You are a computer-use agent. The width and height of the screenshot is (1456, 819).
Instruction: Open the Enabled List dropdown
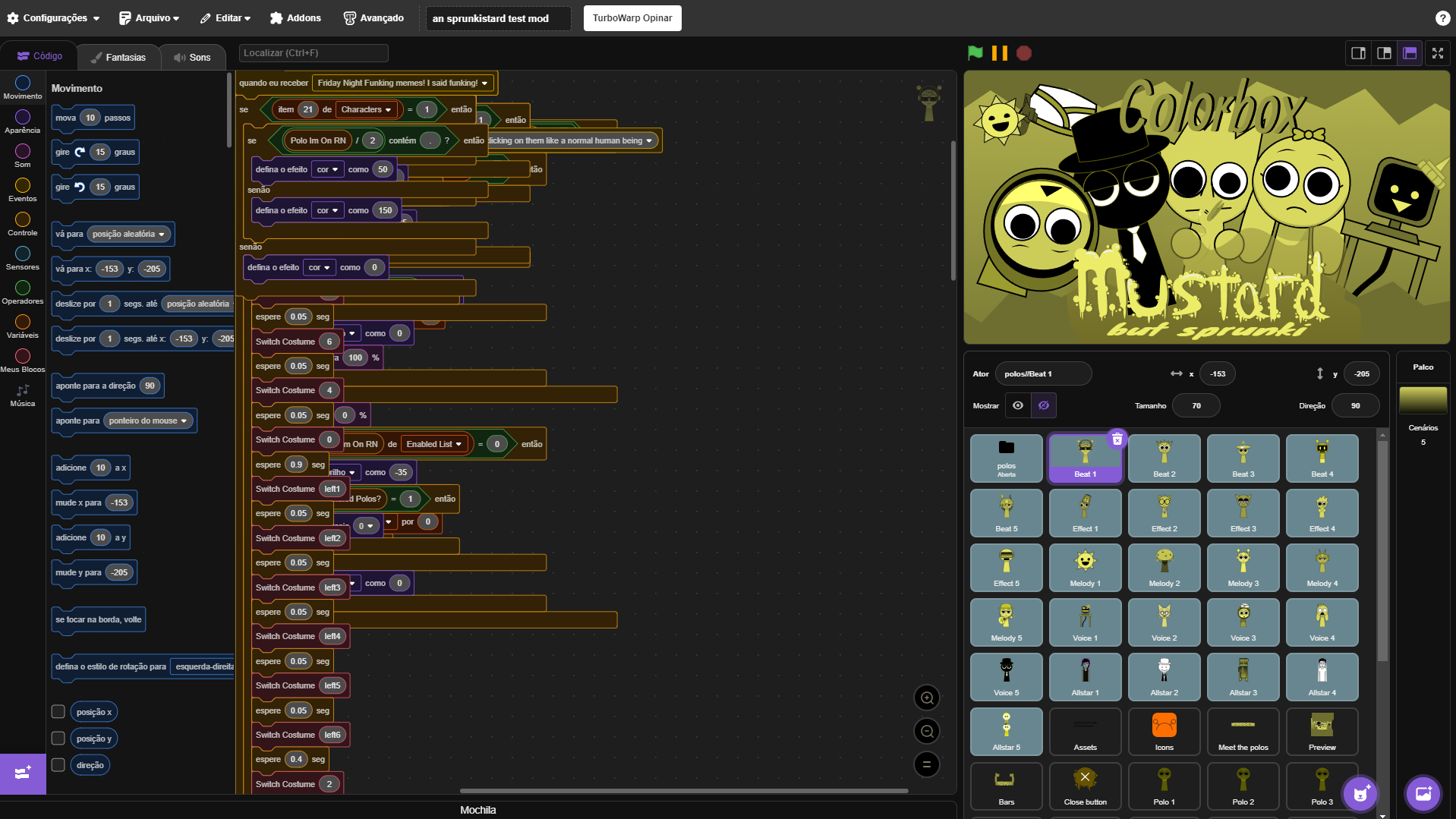click(x=434, y=444)
